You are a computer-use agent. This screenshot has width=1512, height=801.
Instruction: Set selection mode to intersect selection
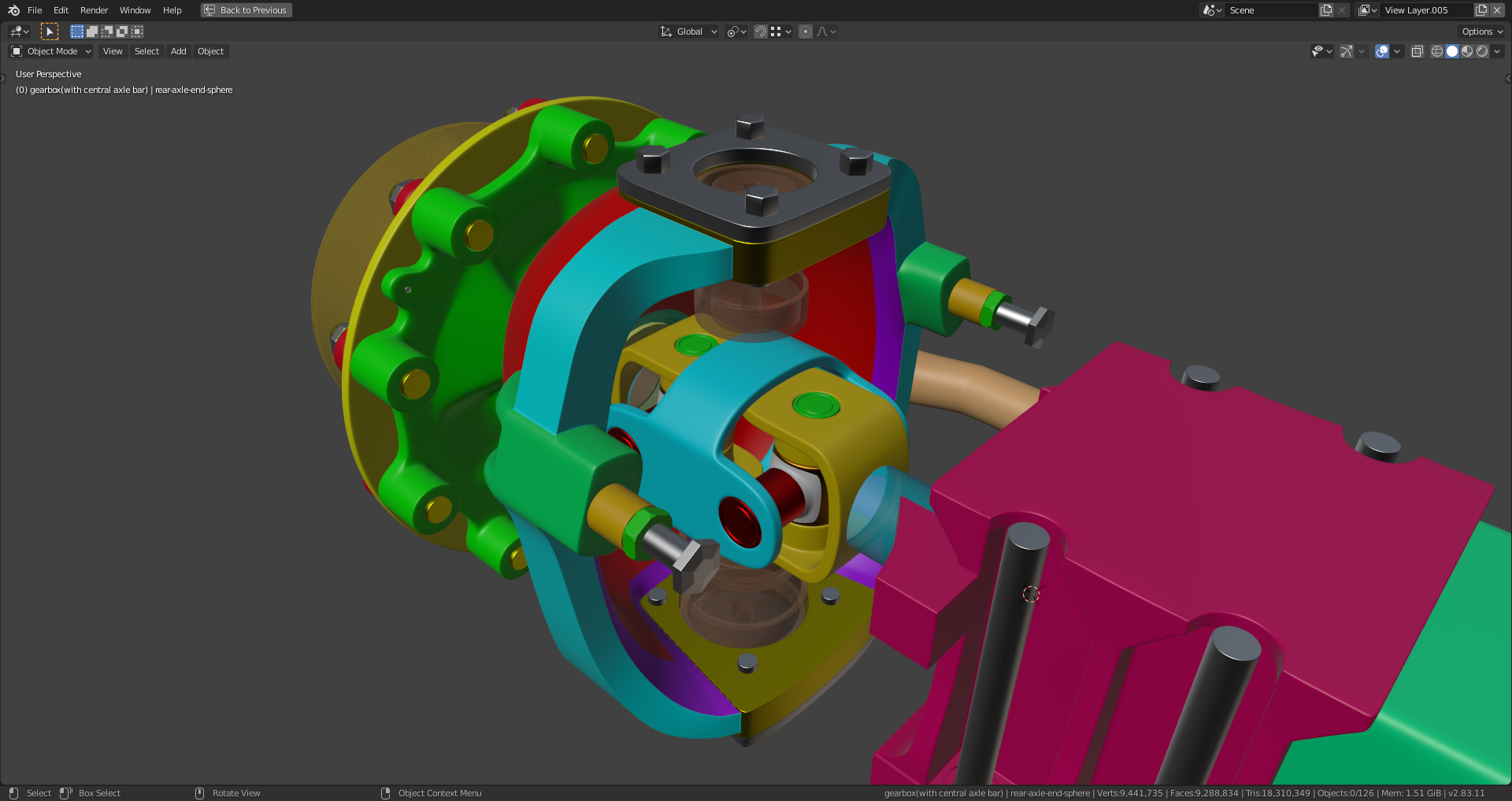(137, 32)
